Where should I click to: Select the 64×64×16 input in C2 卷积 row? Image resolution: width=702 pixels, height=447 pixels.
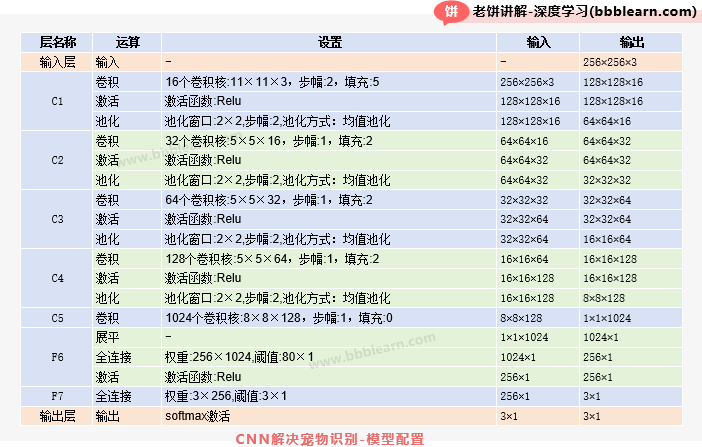click(538, 141)
